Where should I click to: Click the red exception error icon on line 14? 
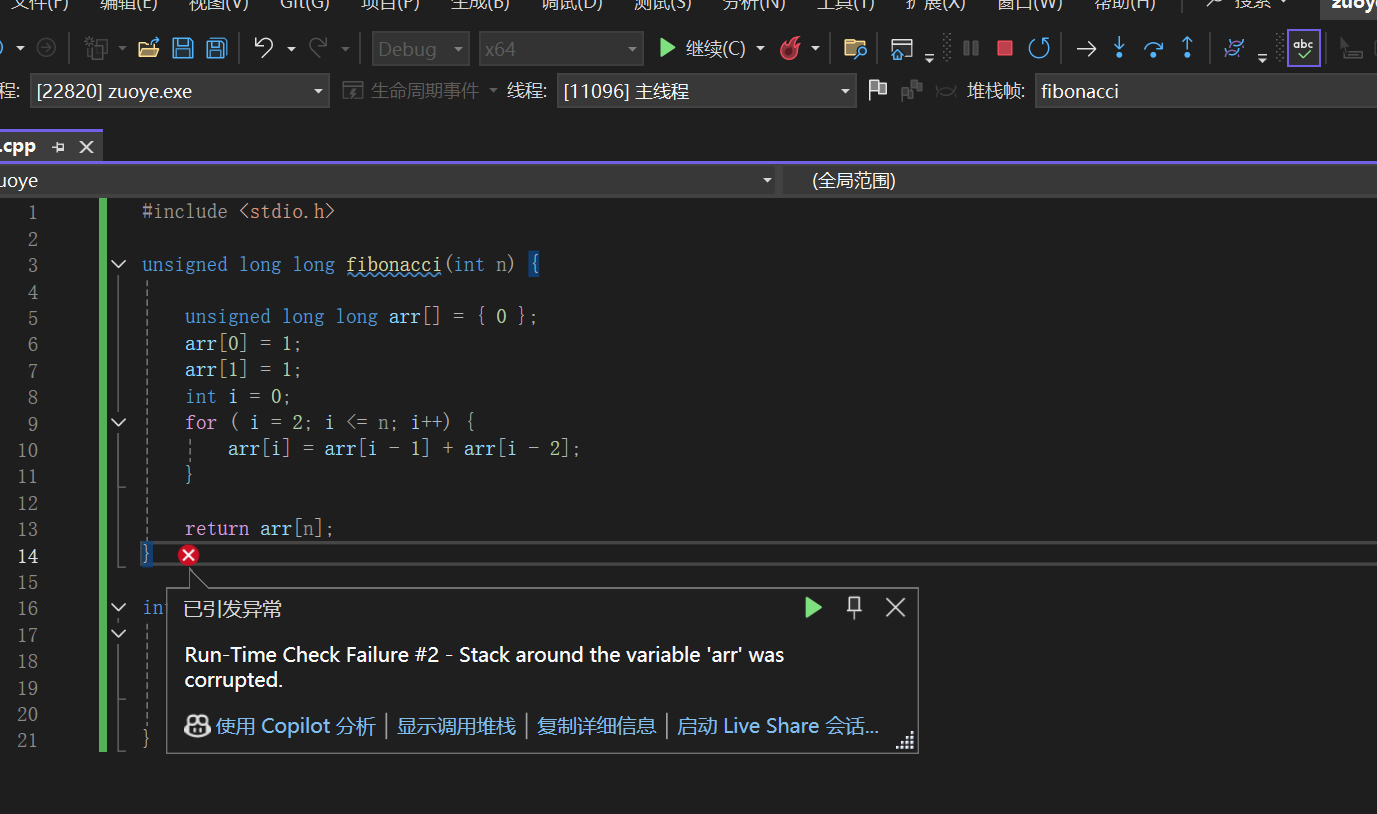click(188, 555)
